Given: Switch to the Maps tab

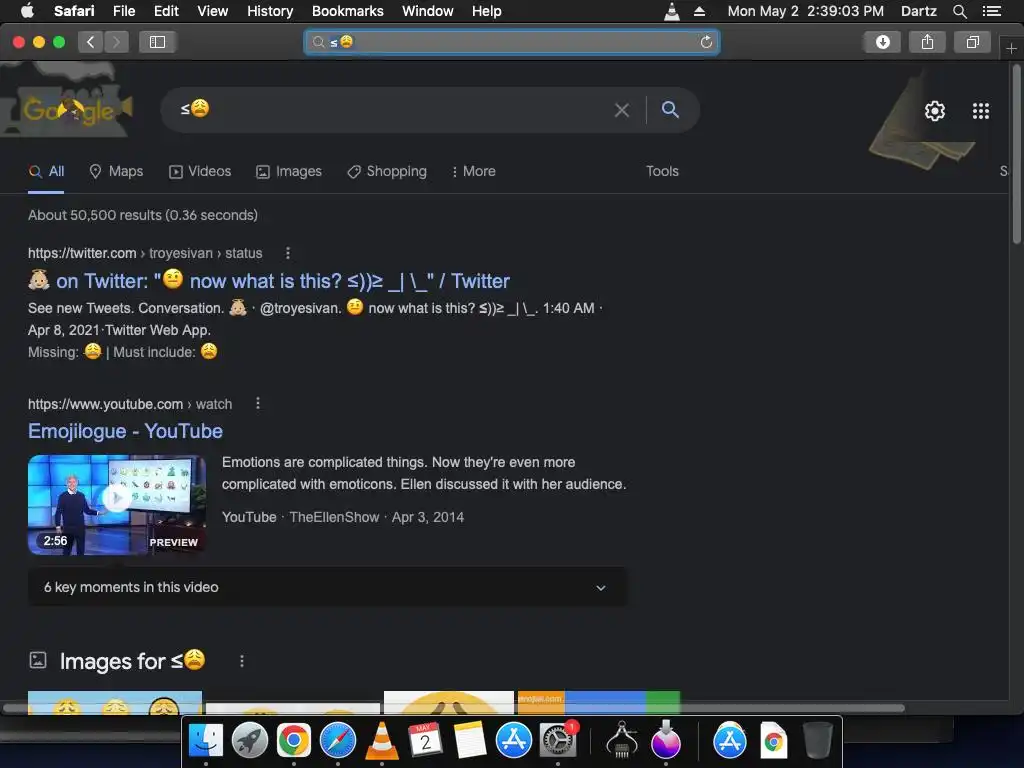Looking at the screenshot, I should point(116,171).
